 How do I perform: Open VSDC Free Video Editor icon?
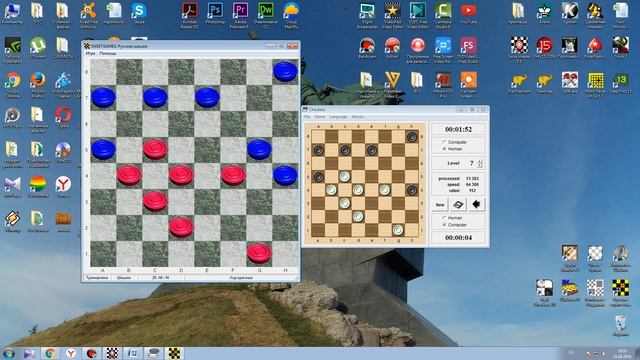[418, 14]
